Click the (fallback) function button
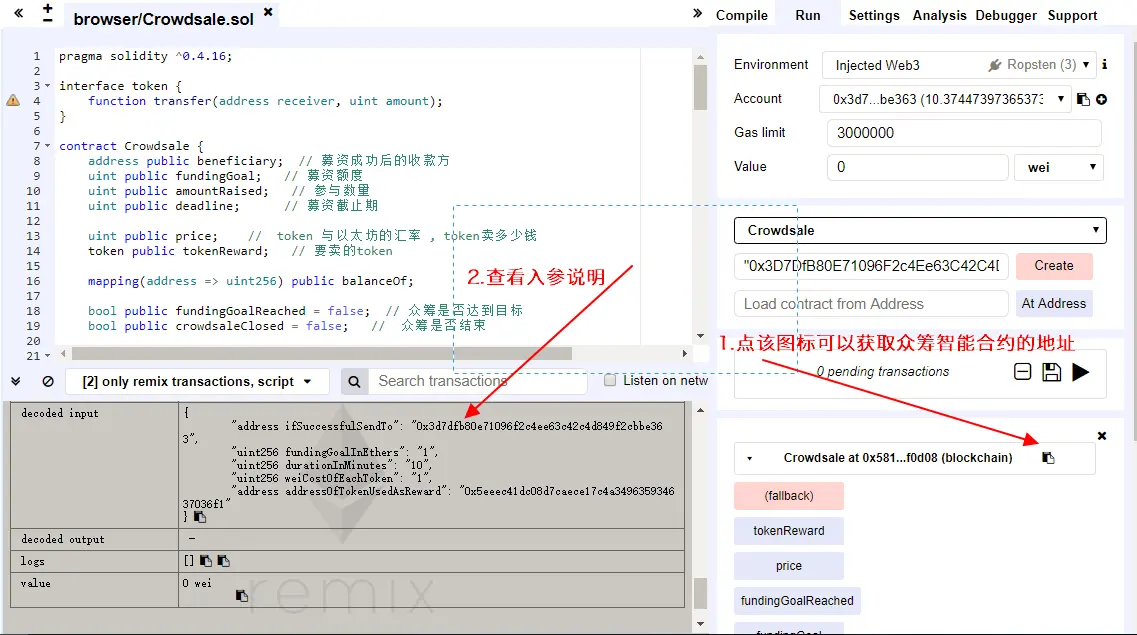Image resolution: width=1137 pixels, height=635 pixels. 789,496
